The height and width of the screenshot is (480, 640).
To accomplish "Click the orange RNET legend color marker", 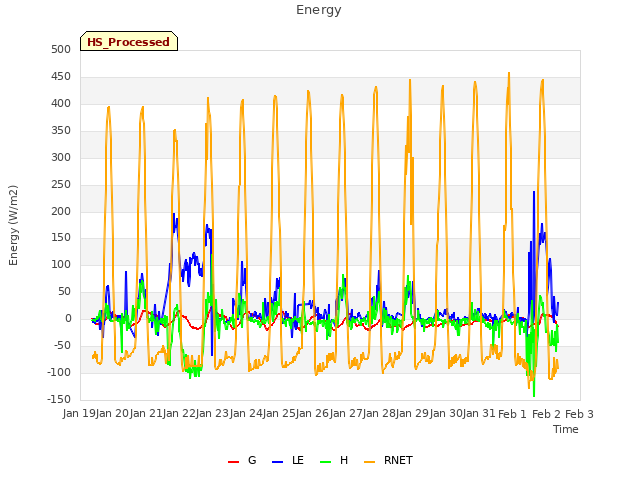I will (369, 462).
